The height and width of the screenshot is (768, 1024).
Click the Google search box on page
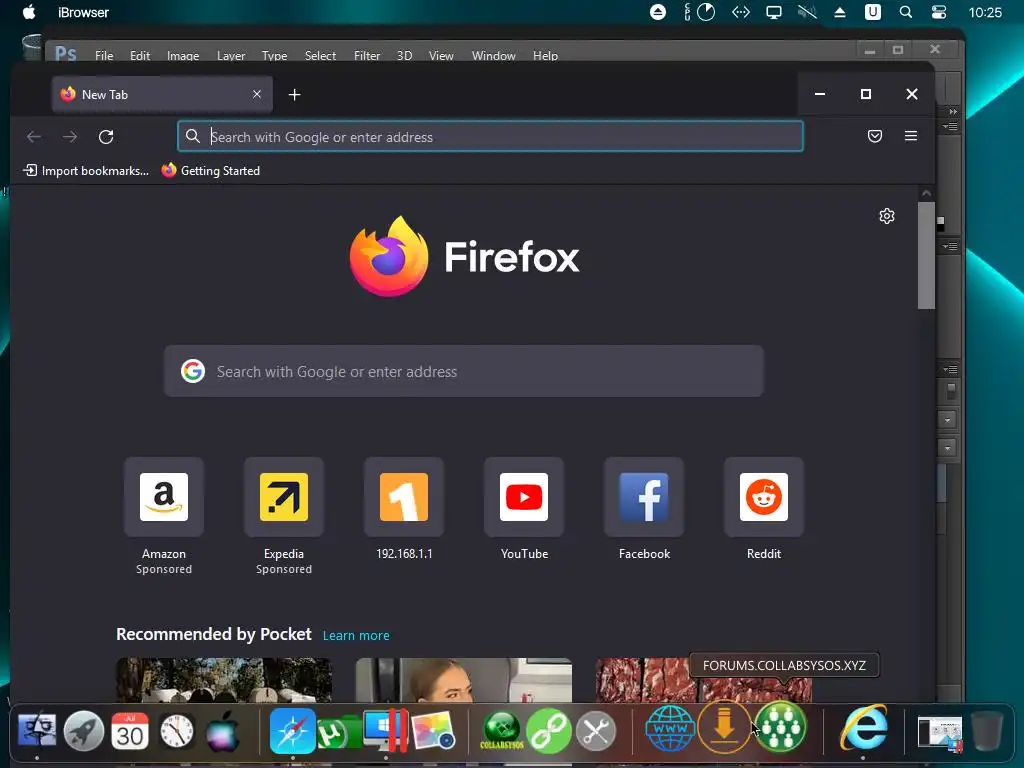464,371
